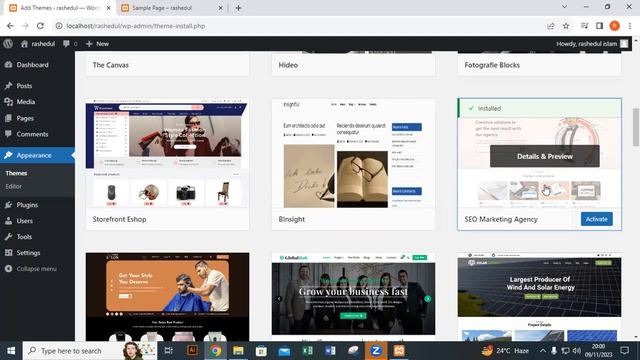
Task: Click the New content plus button
Action: pos(97,44)
